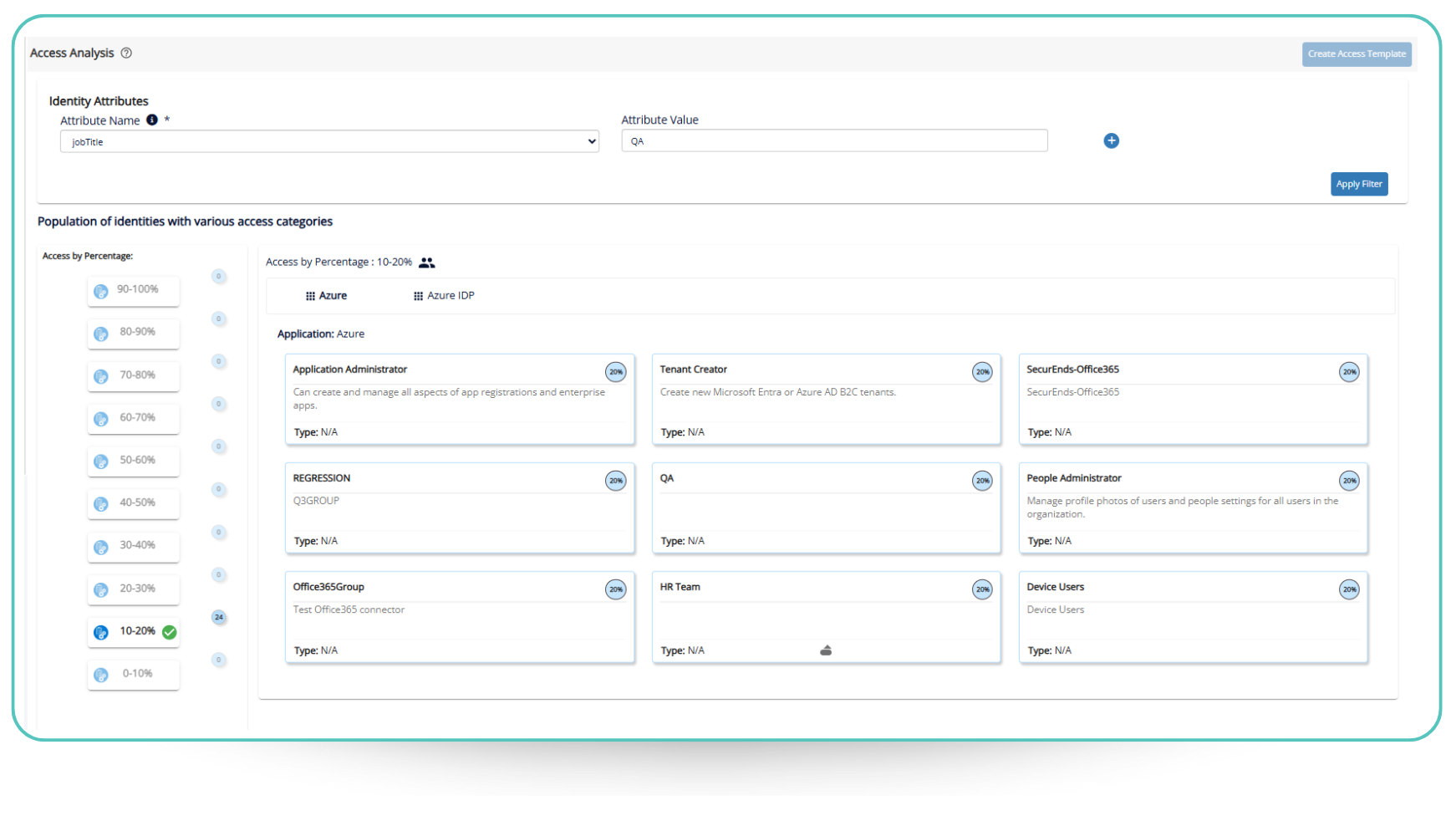Click the 20% badge on Device Users card
This screenshot has width=1456, height=826.
click(x=1349, y=589)
